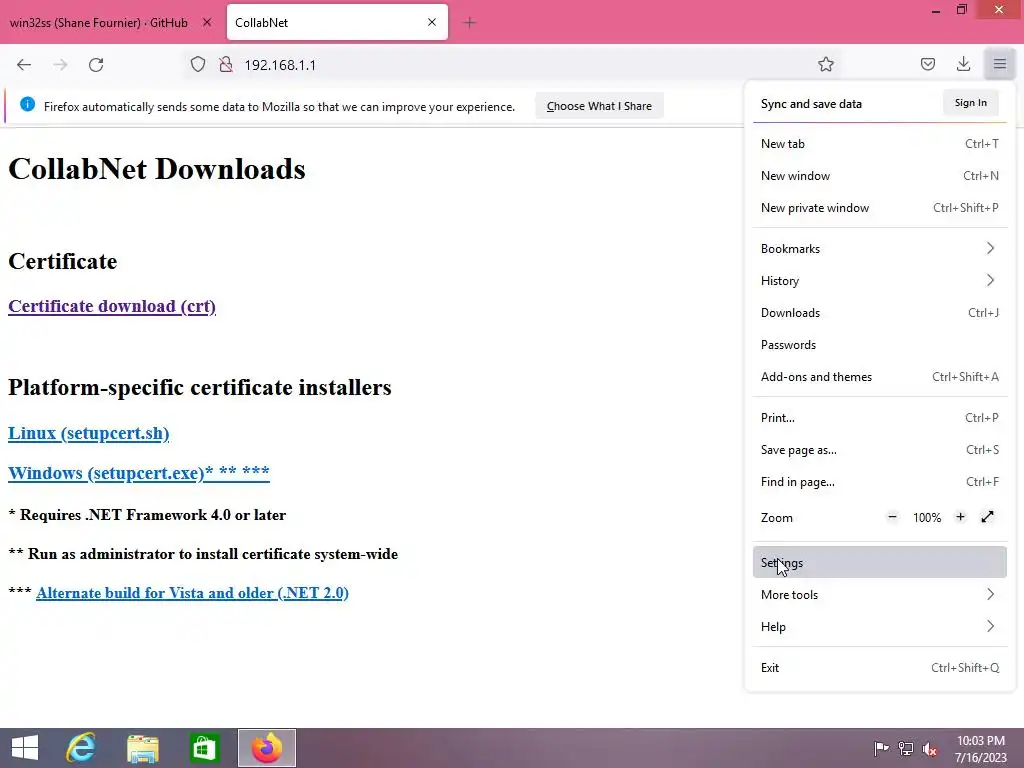Open the Save to Pocket icon
Screen dimensions: 1024x768
coord(927,64)
